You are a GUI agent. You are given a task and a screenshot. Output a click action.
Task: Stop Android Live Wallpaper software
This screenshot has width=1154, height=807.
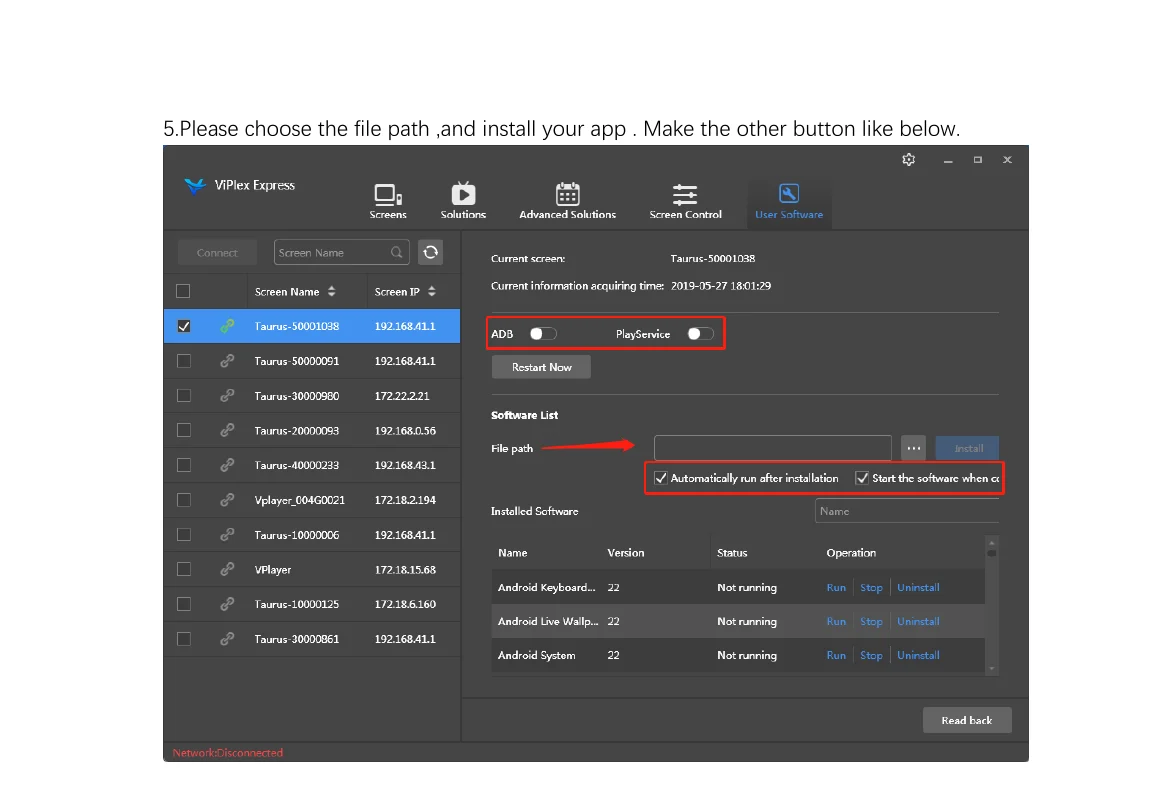[871, 621]
